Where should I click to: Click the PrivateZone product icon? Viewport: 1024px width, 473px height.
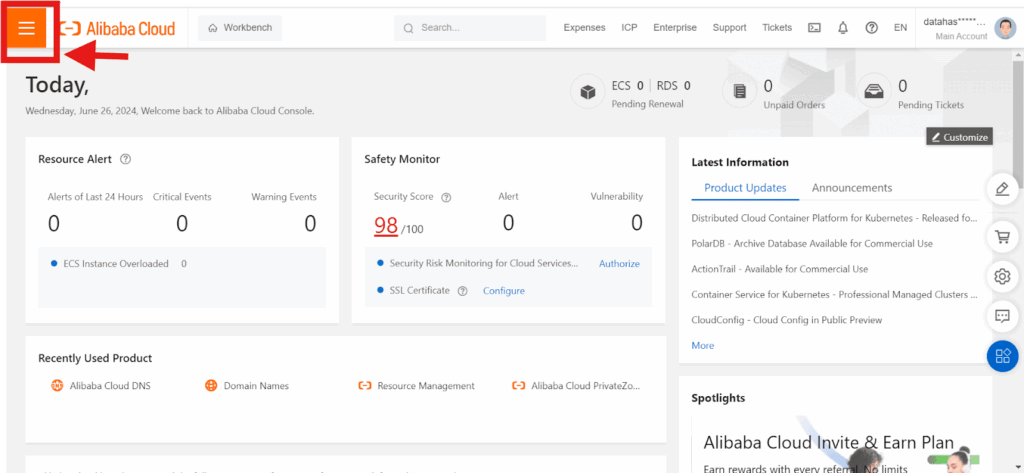point(519,385)
